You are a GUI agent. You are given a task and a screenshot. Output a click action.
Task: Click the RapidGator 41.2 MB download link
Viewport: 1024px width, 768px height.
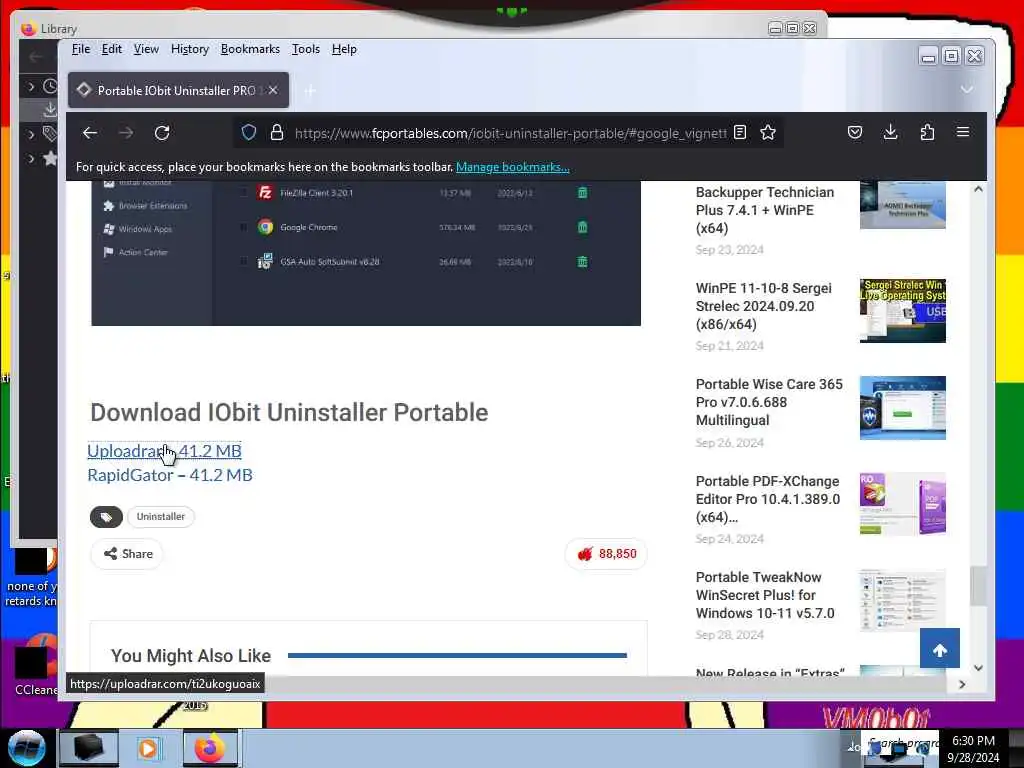(x=170, y=475)
